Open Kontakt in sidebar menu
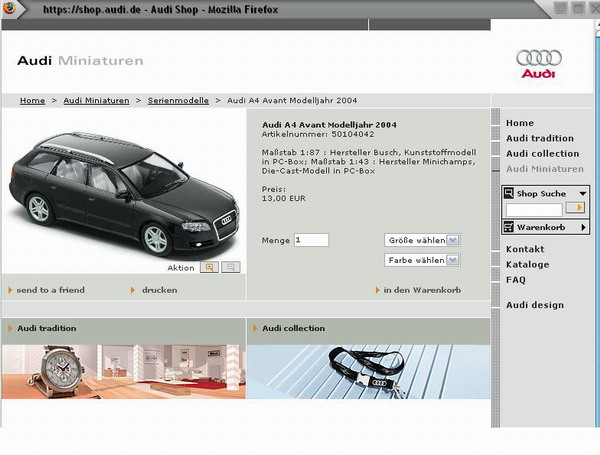Screen dimensions: 600x455 pyautogui.click(x=525, y=249)
